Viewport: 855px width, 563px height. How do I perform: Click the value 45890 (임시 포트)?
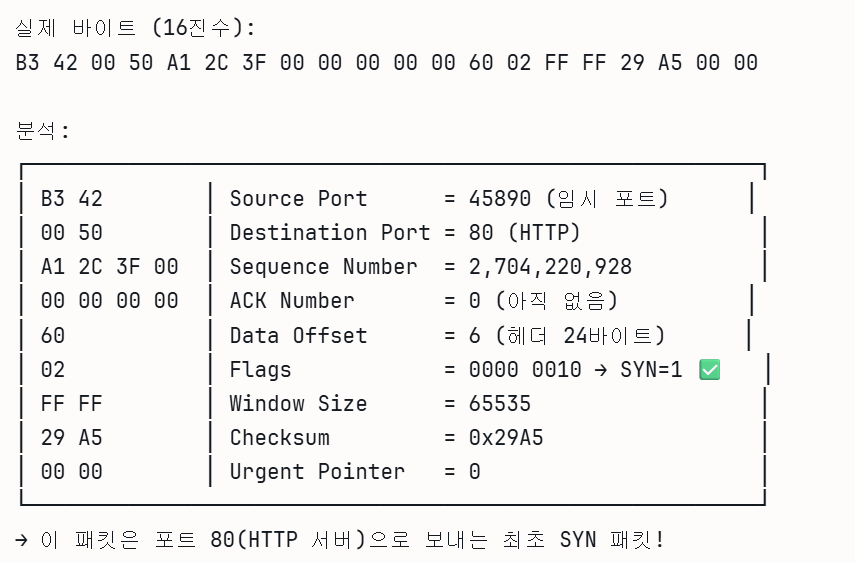[568, 199]
